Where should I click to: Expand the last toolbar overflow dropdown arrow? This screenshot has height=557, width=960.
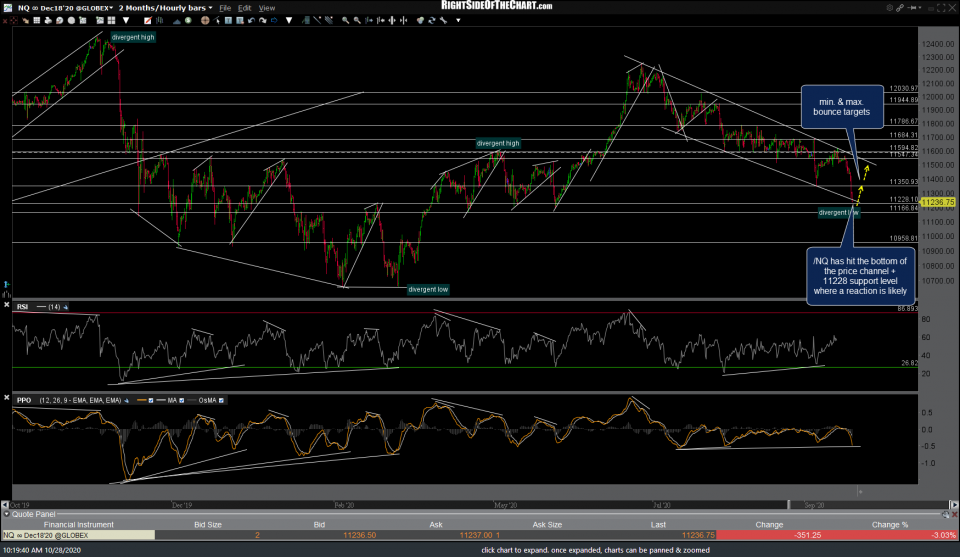pyautogui.click(x=458, y=20)
